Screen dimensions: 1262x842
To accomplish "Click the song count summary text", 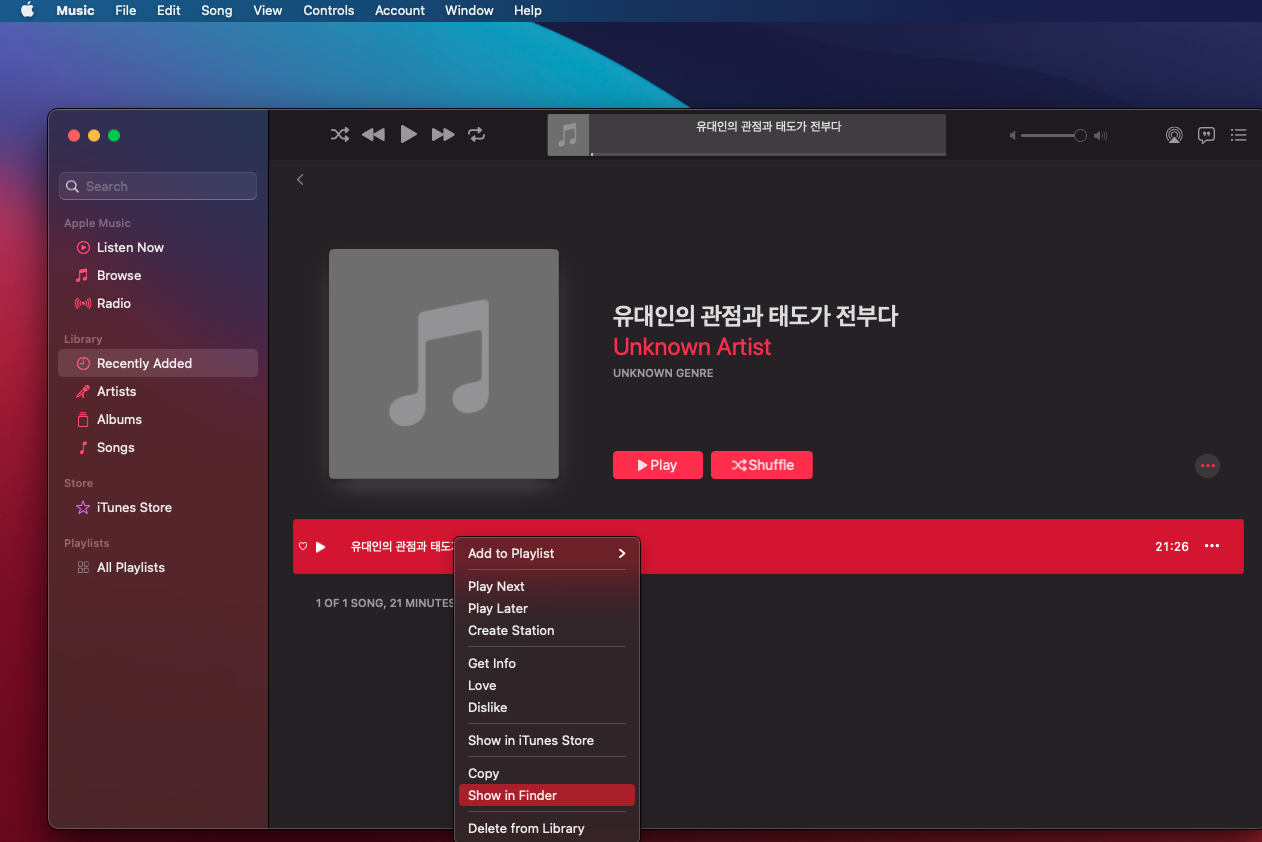I will [x=385, y=604].
